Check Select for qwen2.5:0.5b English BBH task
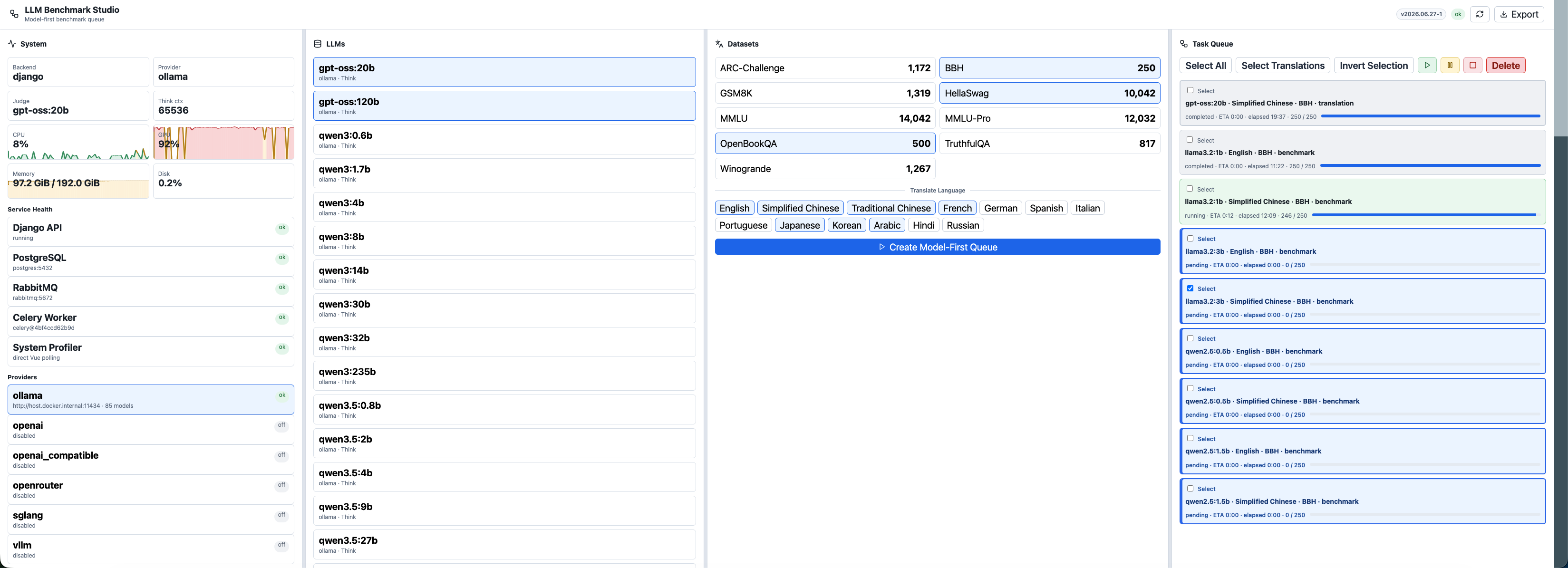1568x568 pixels. coord(1190,338)
